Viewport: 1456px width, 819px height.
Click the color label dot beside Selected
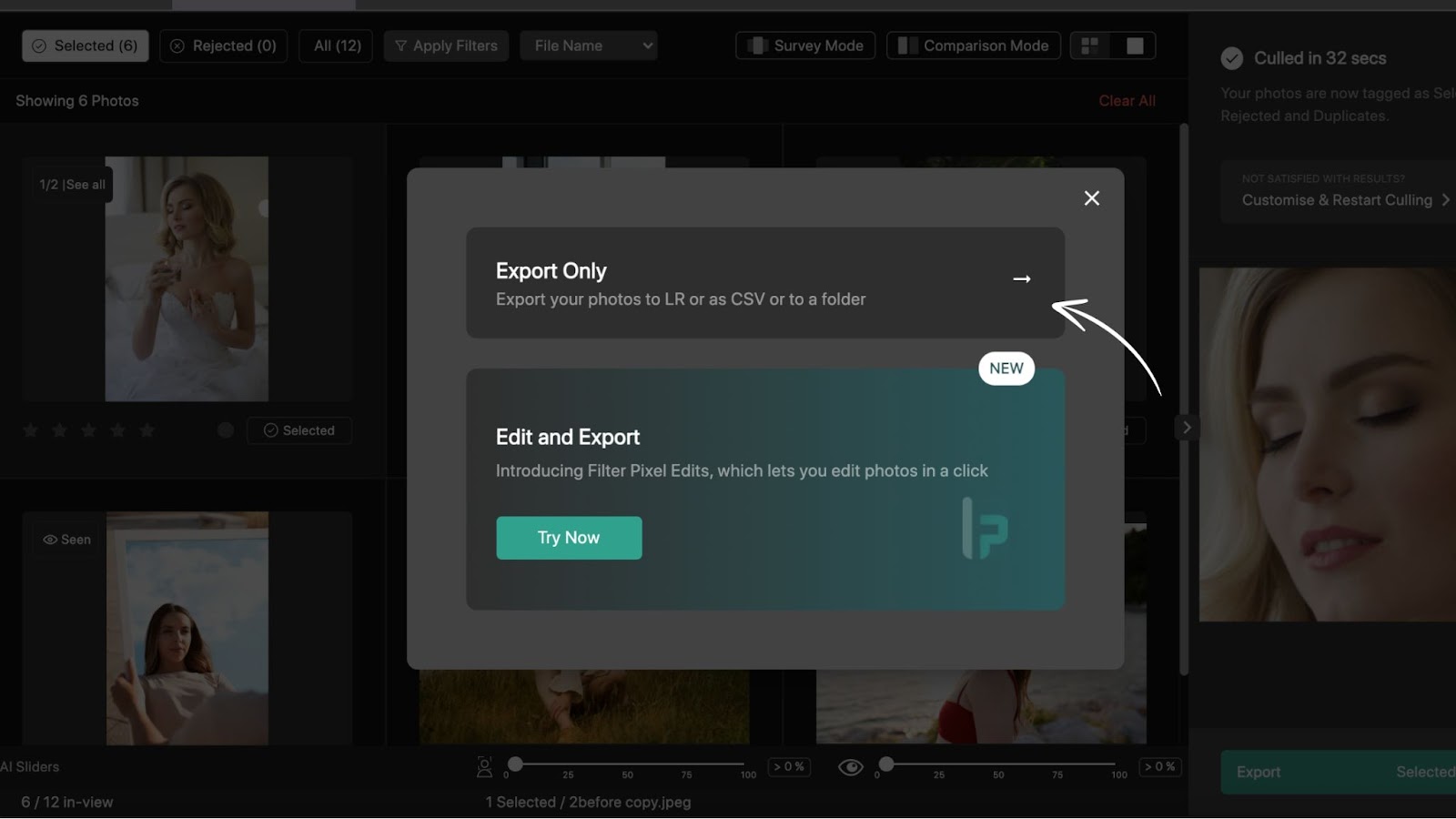click(x=226, y=430)
